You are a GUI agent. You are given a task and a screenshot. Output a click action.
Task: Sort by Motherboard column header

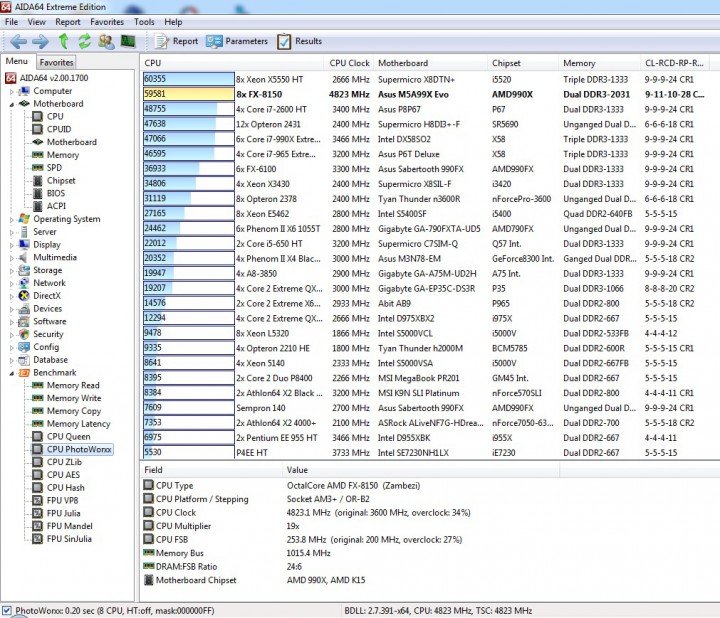tap(430, 63)
